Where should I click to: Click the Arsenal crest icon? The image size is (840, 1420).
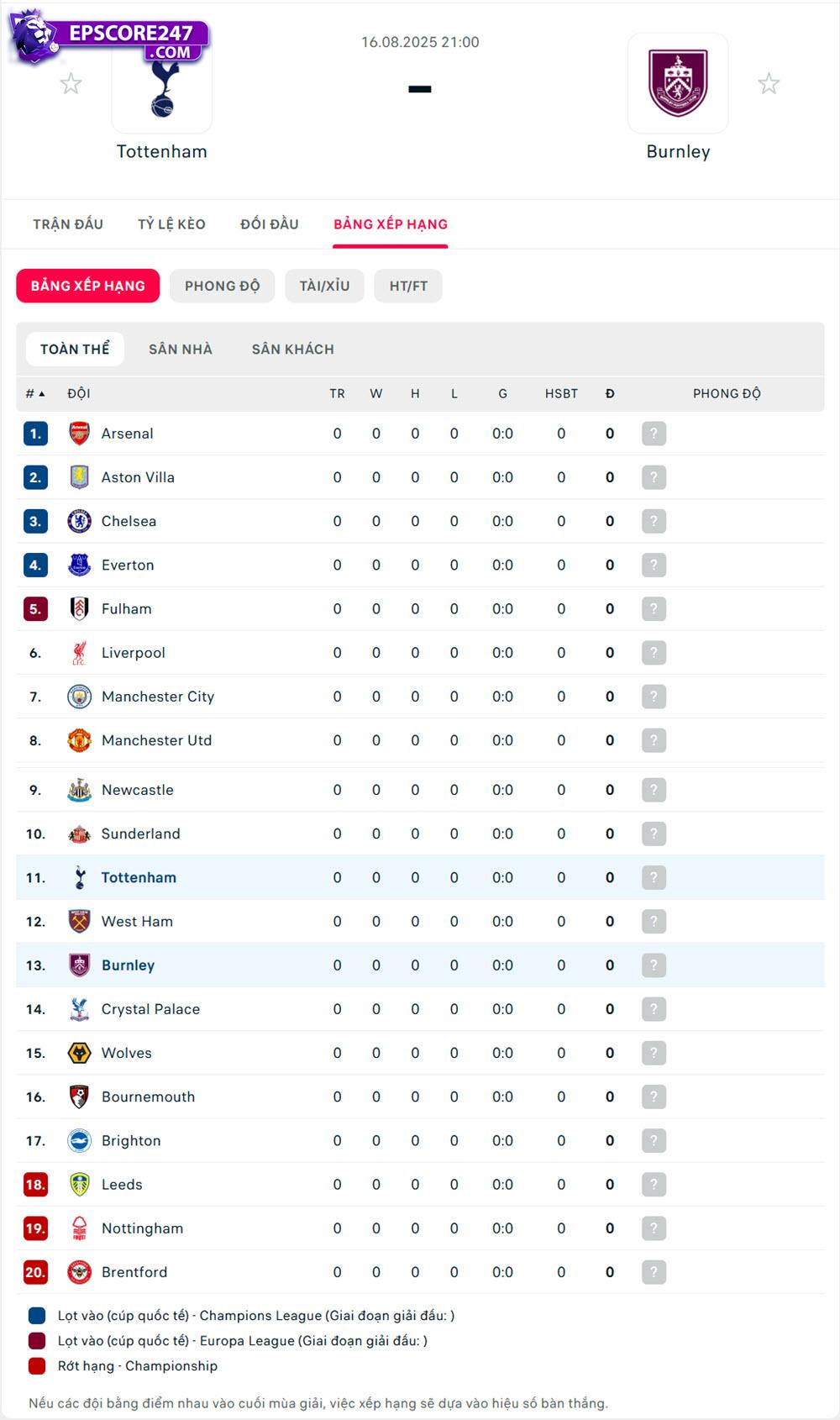click(x=80, y=434)
